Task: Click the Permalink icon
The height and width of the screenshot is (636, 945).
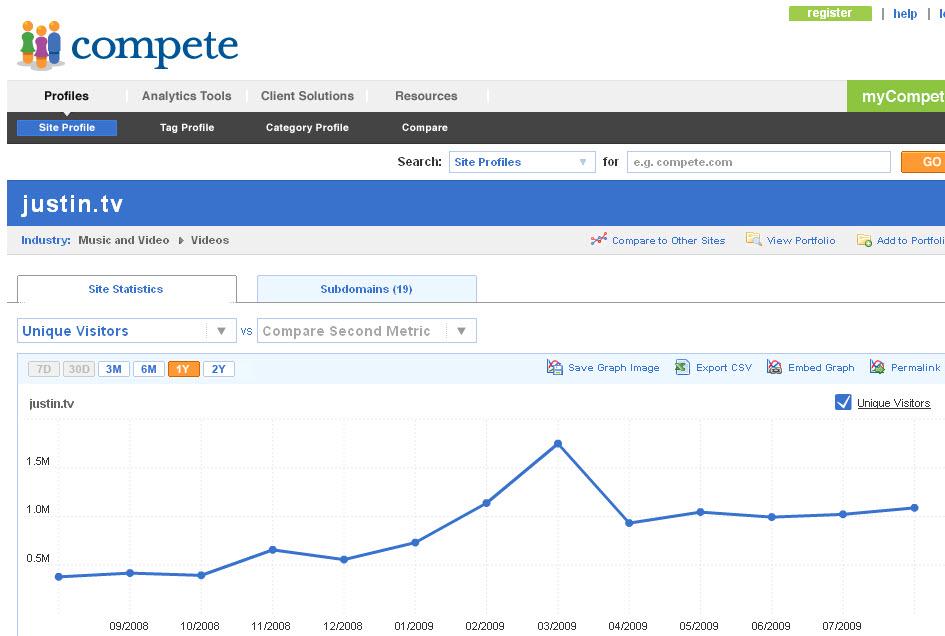Action: click(877, 368)
